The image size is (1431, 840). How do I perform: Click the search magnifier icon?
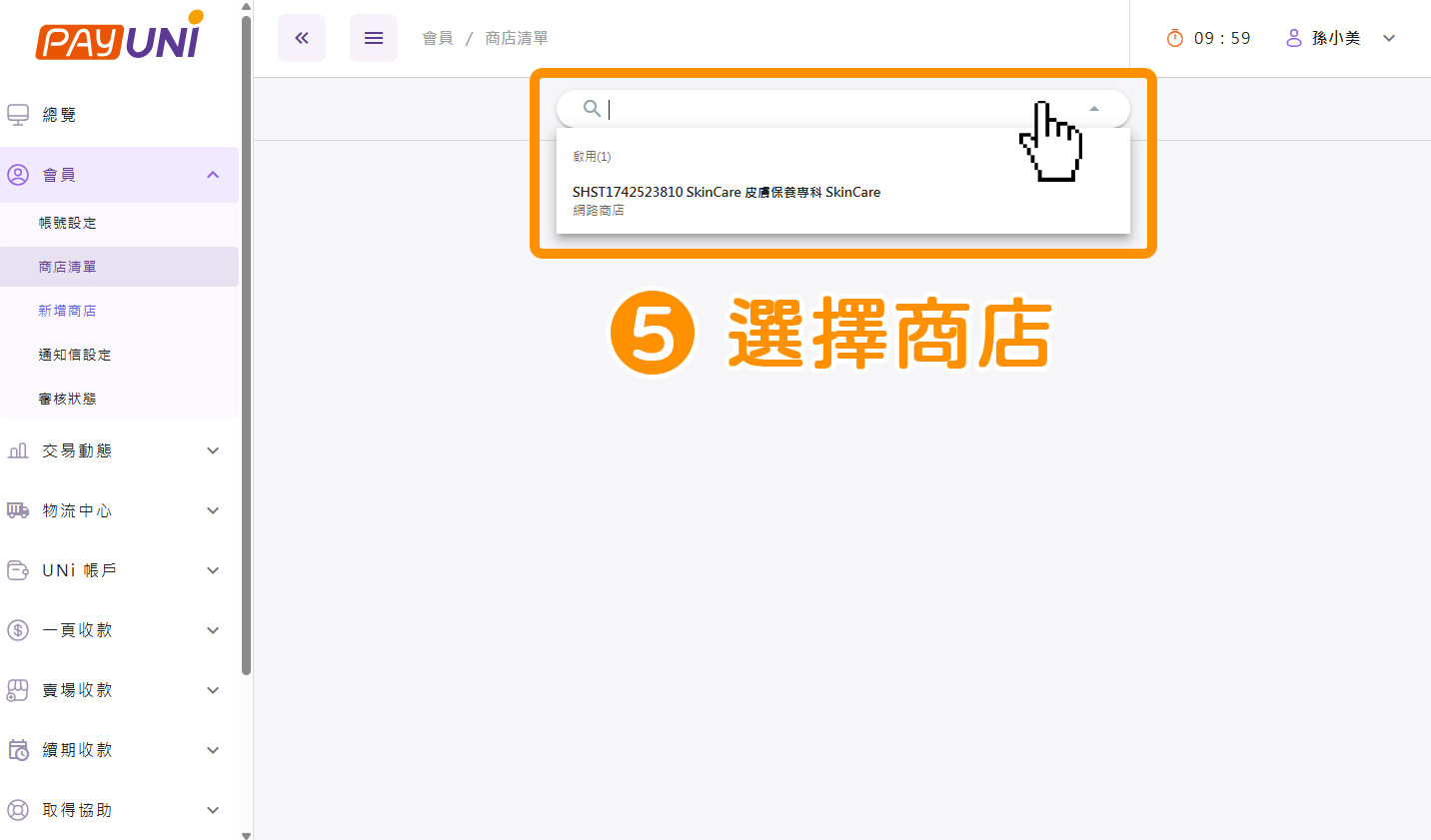pos(593,108)
